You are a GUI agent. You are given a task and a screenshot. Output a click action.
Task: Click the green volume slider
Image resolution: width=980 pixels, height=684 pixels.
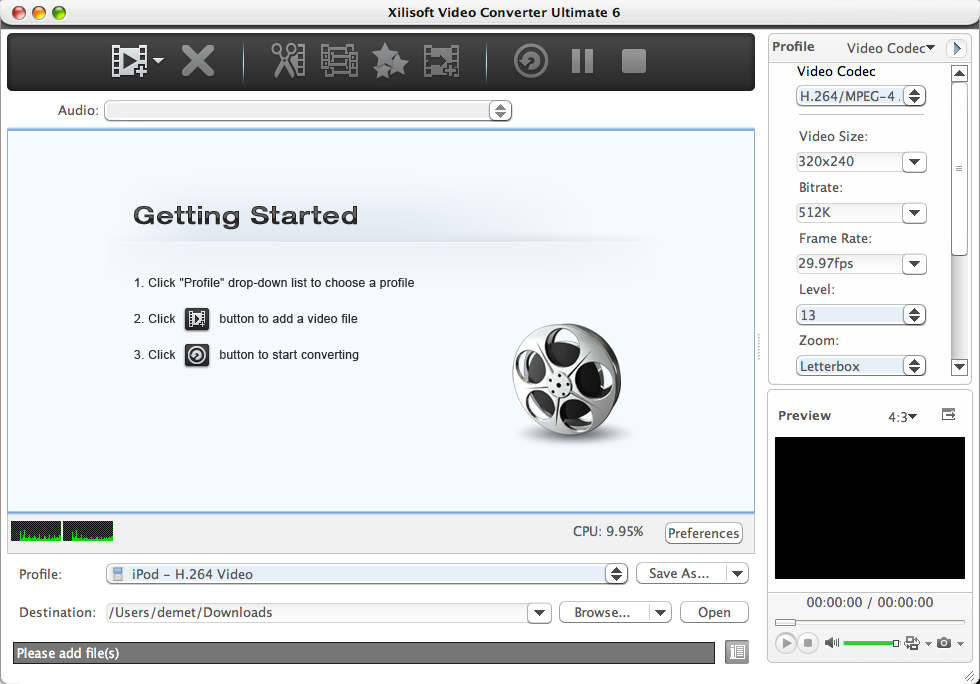coord(871,643)
